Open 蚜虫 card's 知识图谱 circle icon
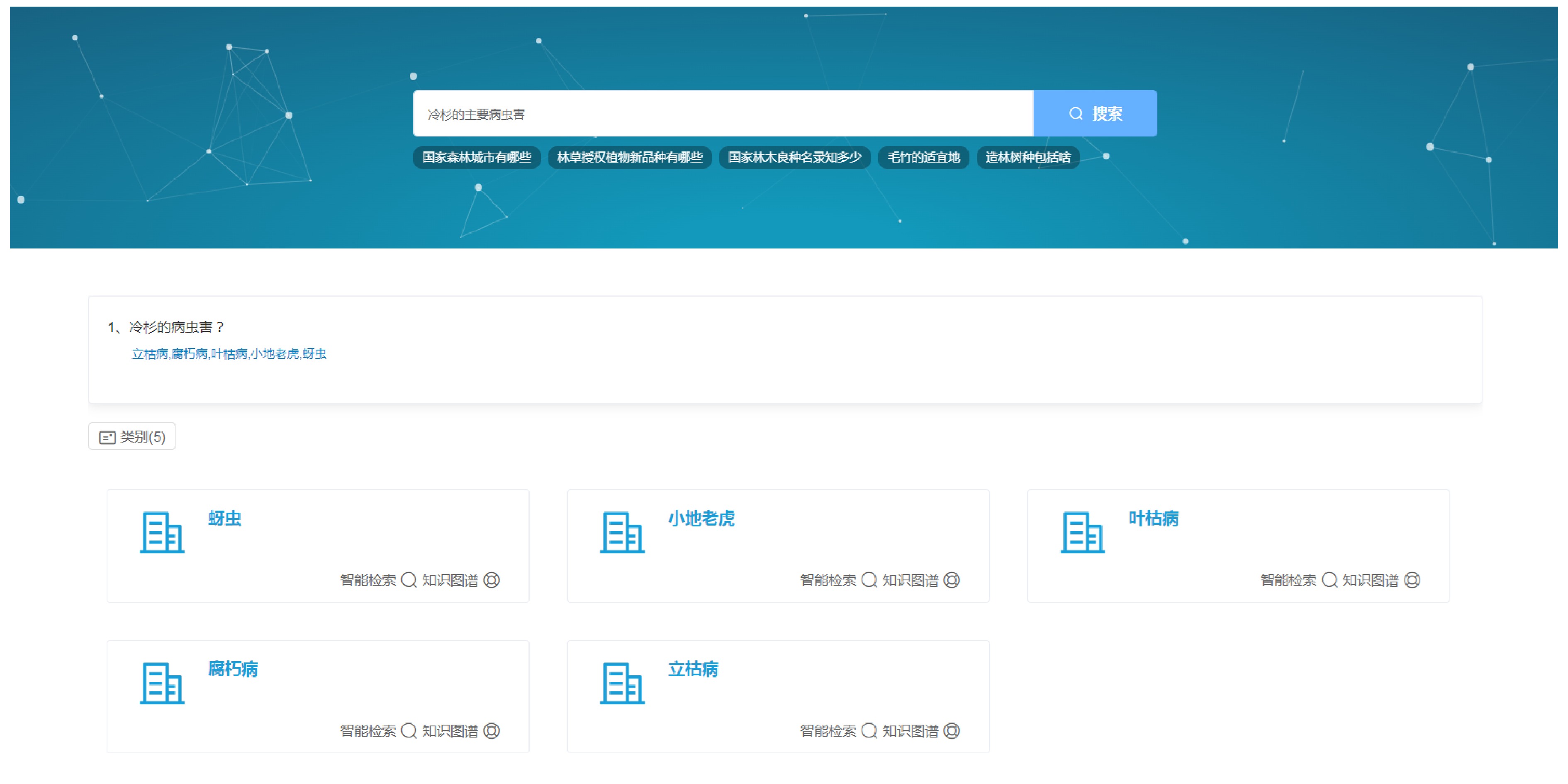1568x784 pixels. pos(492,580)
